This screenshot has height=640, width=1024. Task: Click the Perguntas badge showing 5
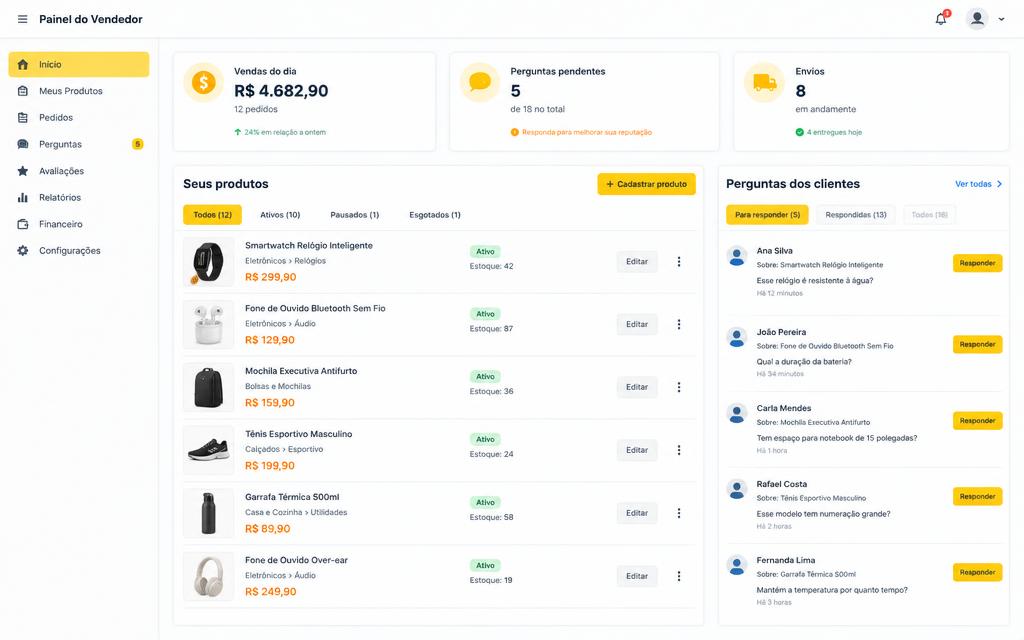click(137, 144)
